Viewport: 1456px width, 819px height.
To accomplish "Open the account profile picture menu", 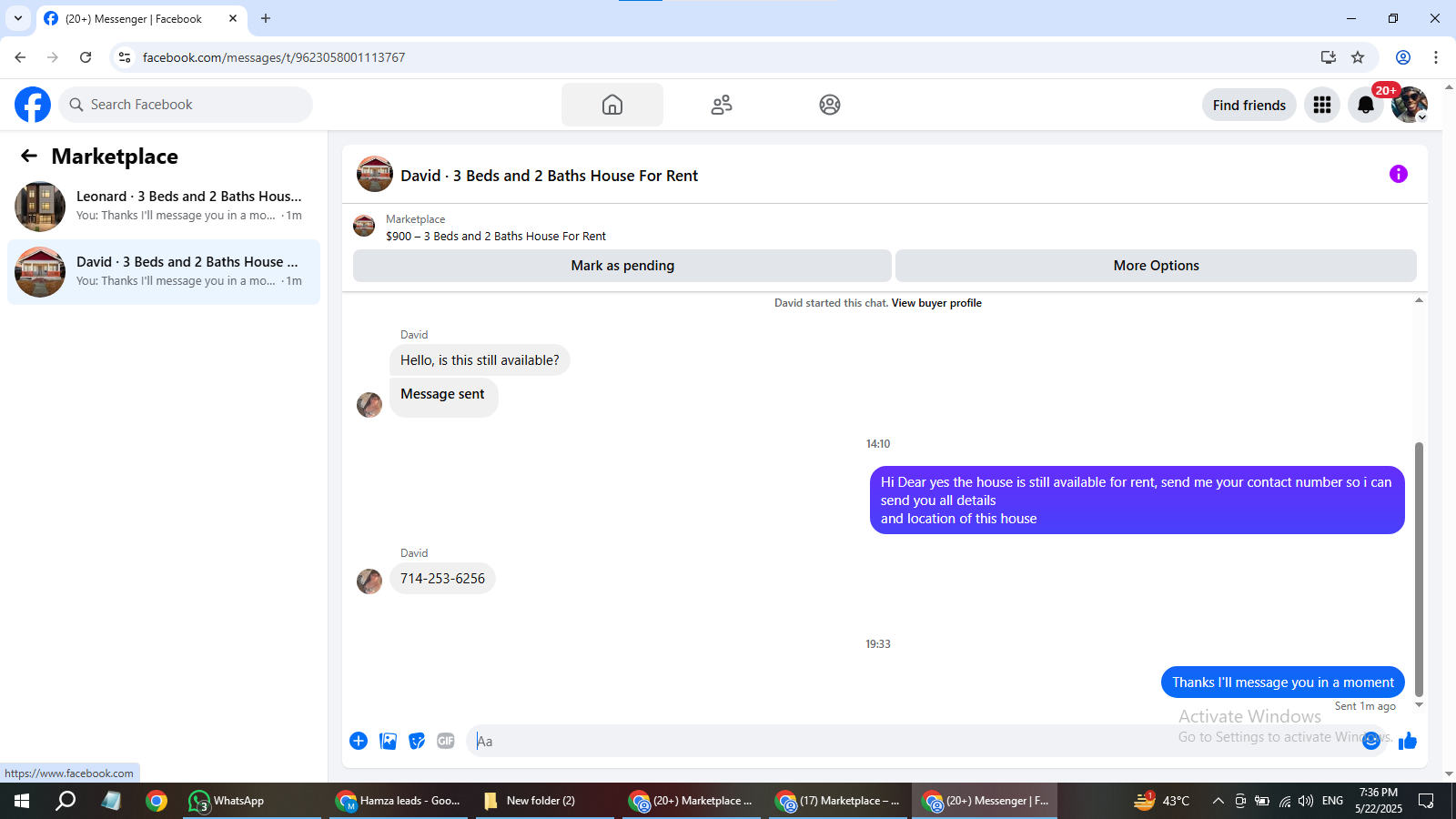I will pyautogui.click(x=1410, y=105).
